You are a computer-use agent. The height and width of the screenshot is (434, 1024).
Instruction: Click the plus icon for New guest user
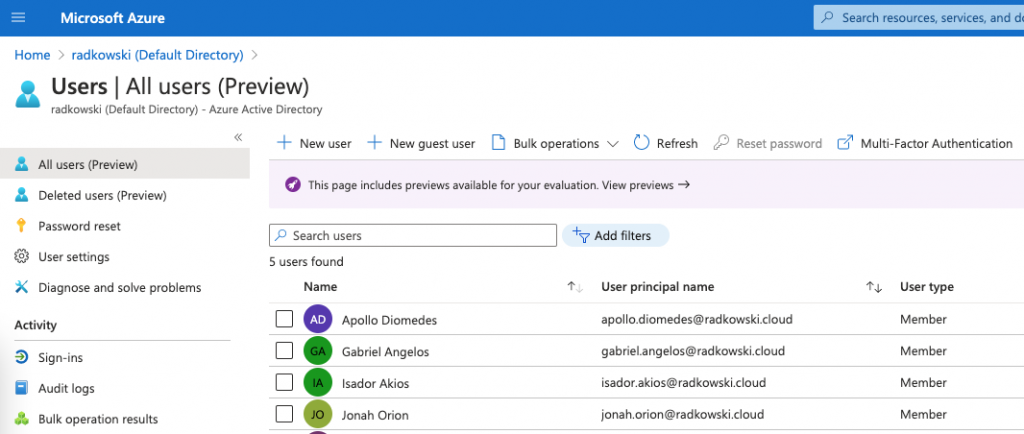click(x=375, y=143)
